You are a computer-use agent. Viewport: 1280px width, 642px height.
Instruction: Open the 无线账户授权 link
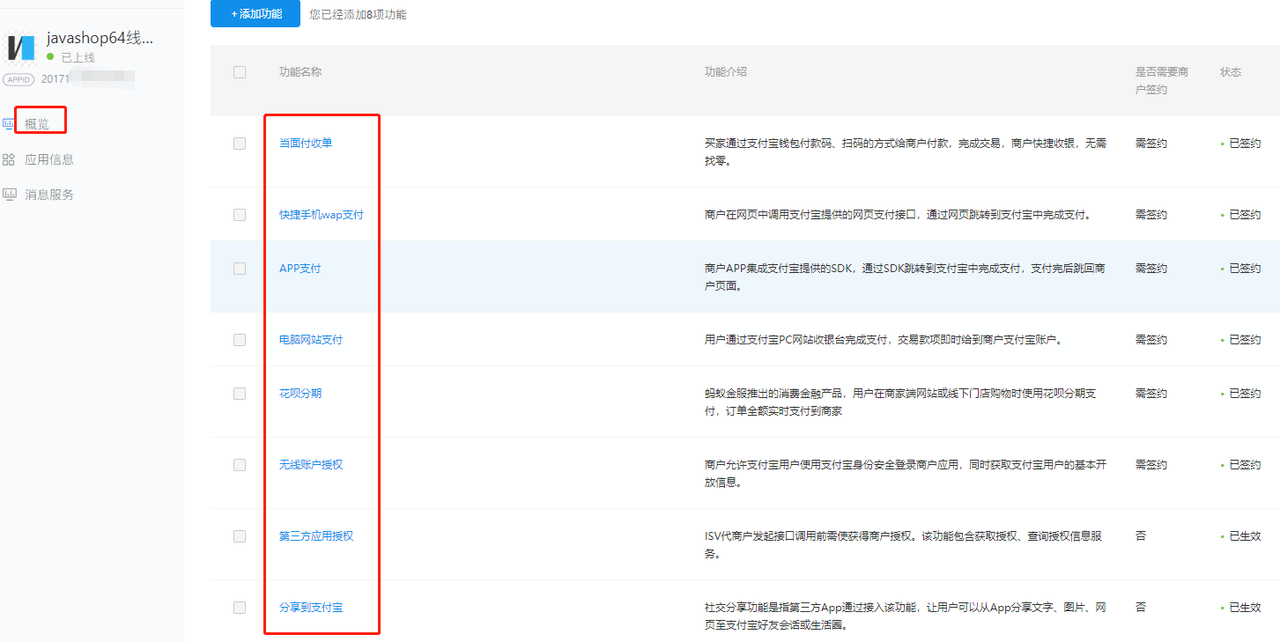[x=311, y=464]
